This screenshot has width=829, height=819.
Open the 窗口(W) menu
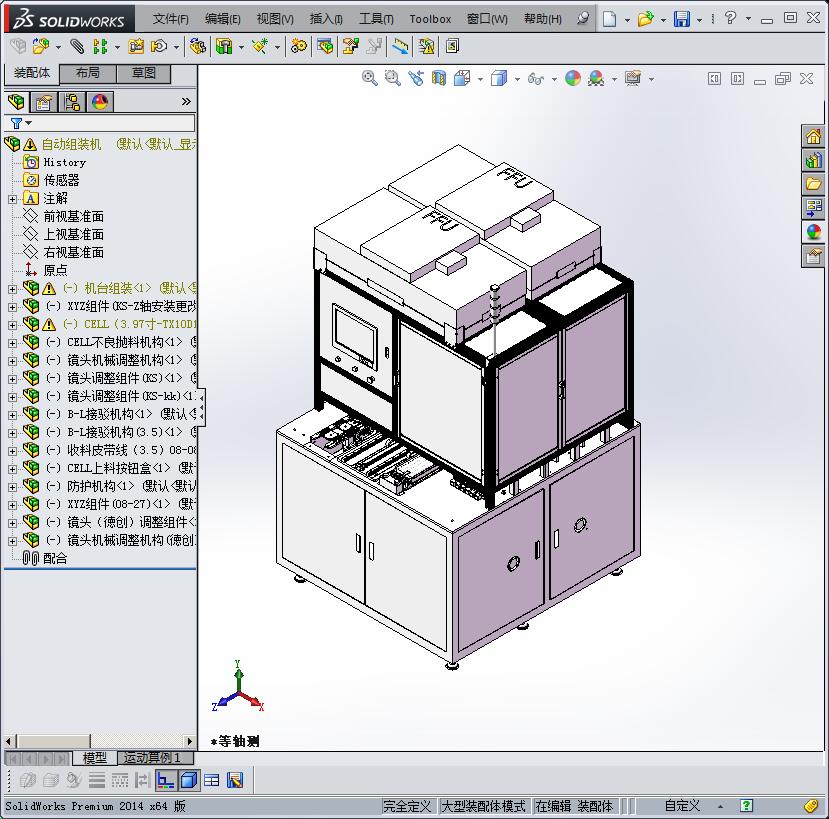(487, 19)
